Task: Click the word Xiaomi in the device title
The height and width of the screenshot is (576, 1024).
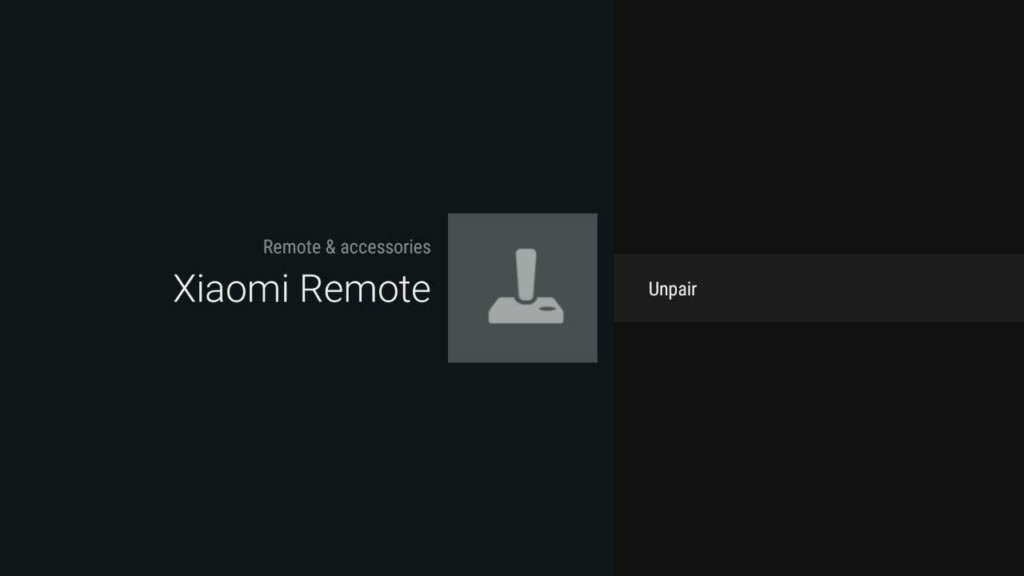Action: coord(231,289)
